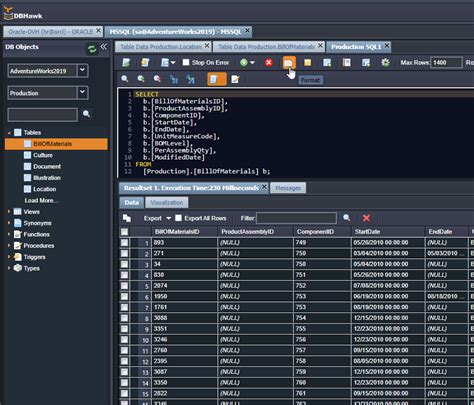Click the copy icon in results toolbar
This screenshot has height=405, width=474.
pos(127,218)
